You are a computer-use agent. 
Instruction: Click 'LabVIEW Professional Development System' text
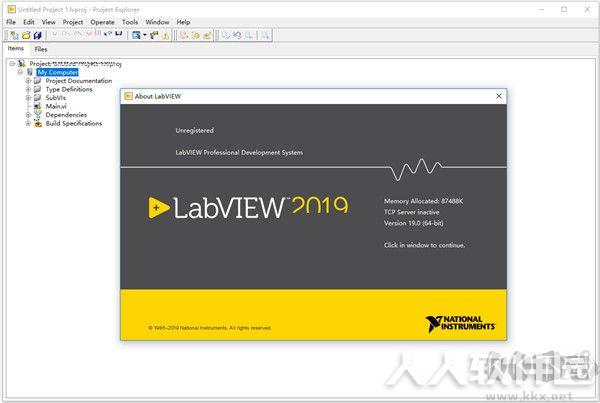239,152
